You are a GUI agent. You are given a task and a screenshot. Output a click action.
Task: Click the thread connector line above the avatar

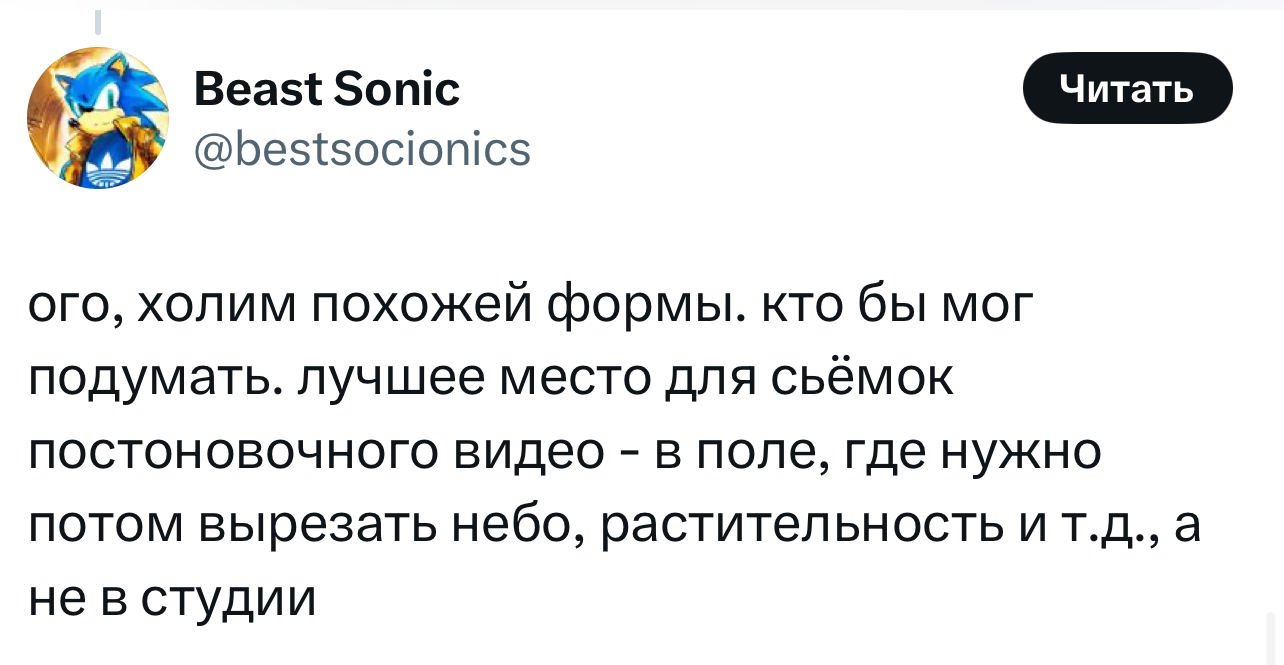coord(98,22)
